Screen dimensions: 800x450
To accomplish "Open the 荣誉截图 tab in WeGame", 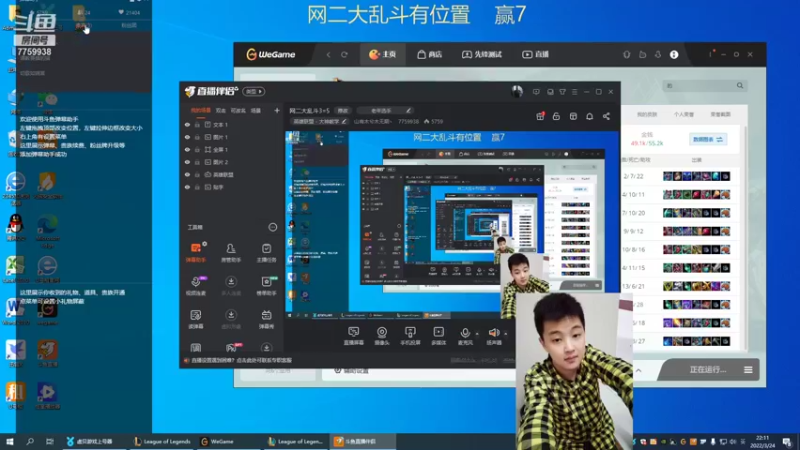I will (720, 115).
